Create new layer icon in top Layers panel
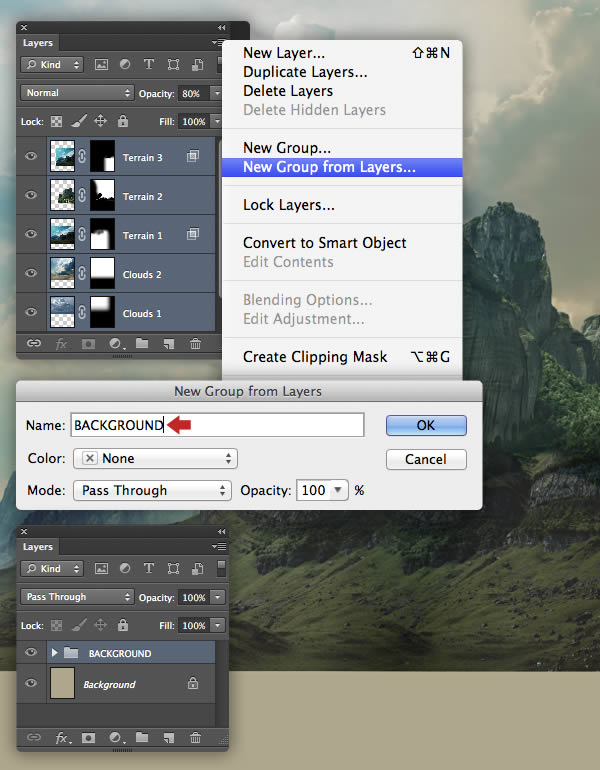Image resolution: width=600 pixels, height=770 pixels. pos(169,344)
